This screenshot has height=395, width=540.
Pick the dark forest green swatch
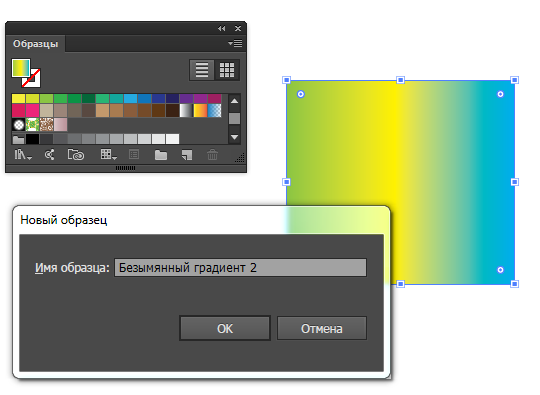click(89, 98)
